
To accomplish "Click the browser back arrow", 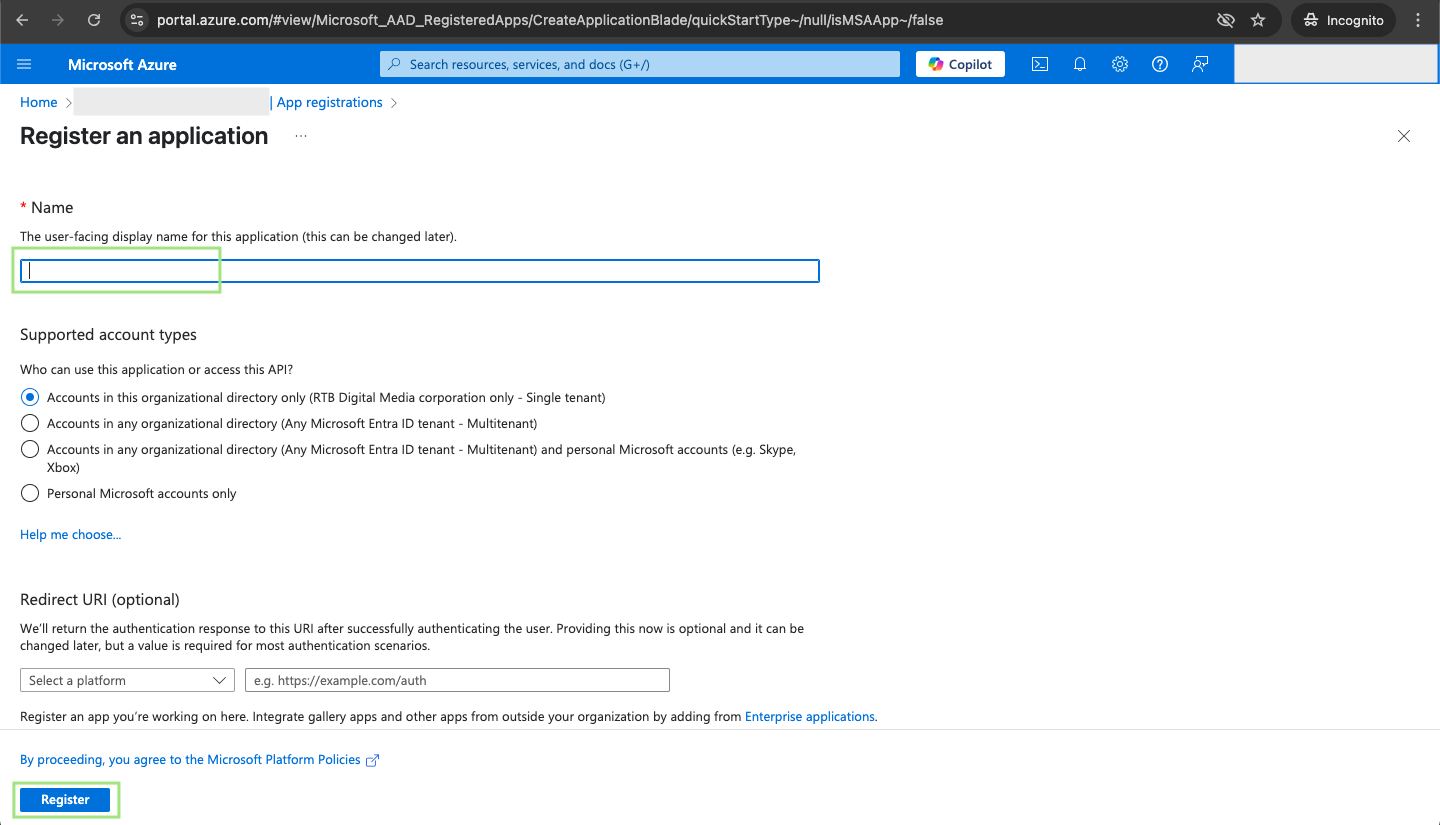I will [x=22, y=20].
